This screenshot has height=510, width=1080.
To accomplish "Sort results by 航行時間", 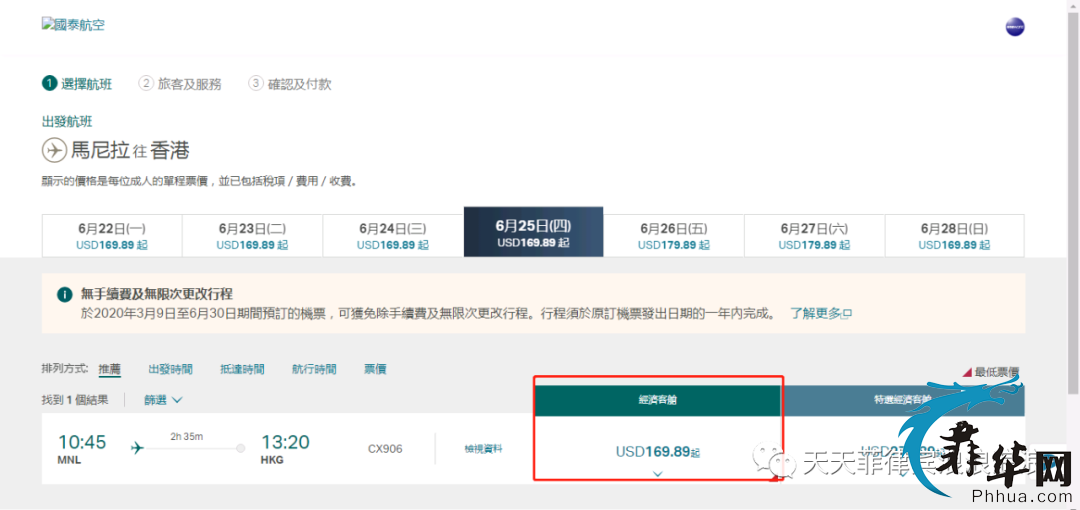I will [x=314, y=369].
